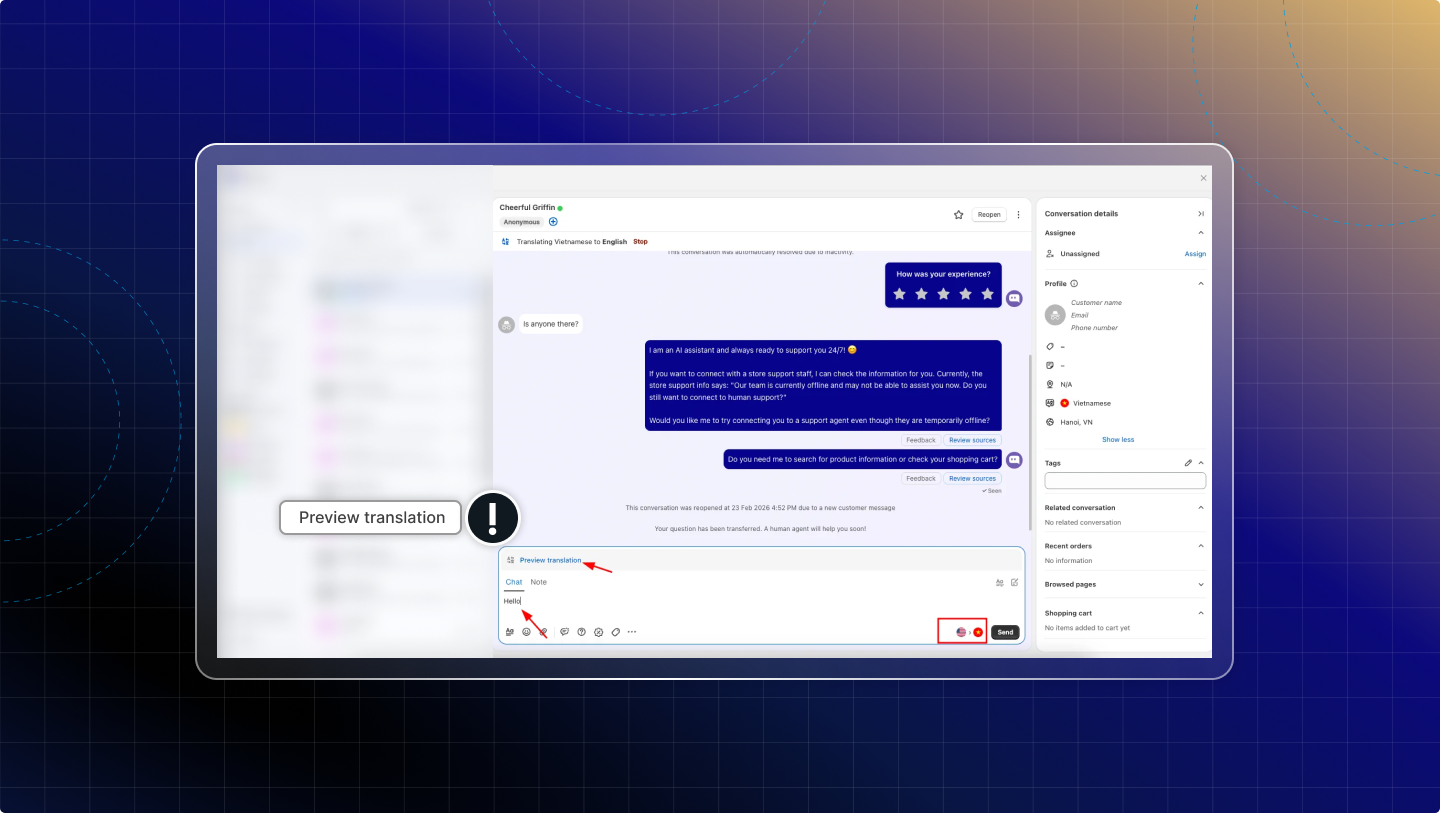Screen dimensions: 1440x813
Task: Click the Tags input field
Action: click(1125, 481)
